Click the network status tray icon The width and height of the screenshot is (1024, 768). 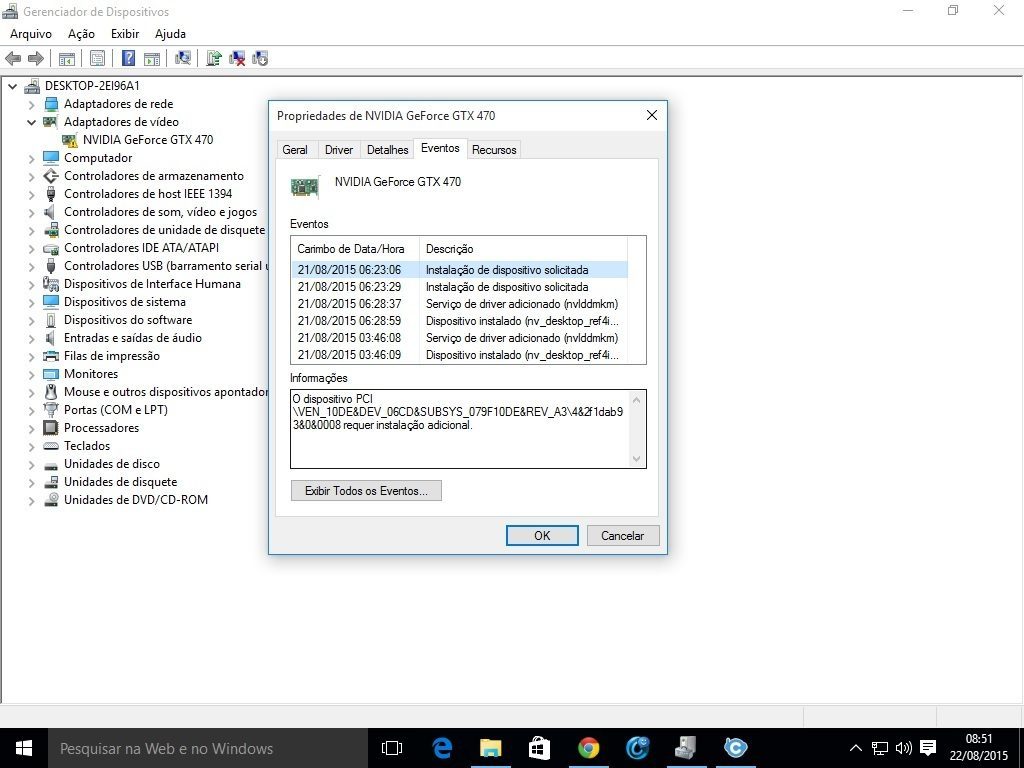(880, 748)
